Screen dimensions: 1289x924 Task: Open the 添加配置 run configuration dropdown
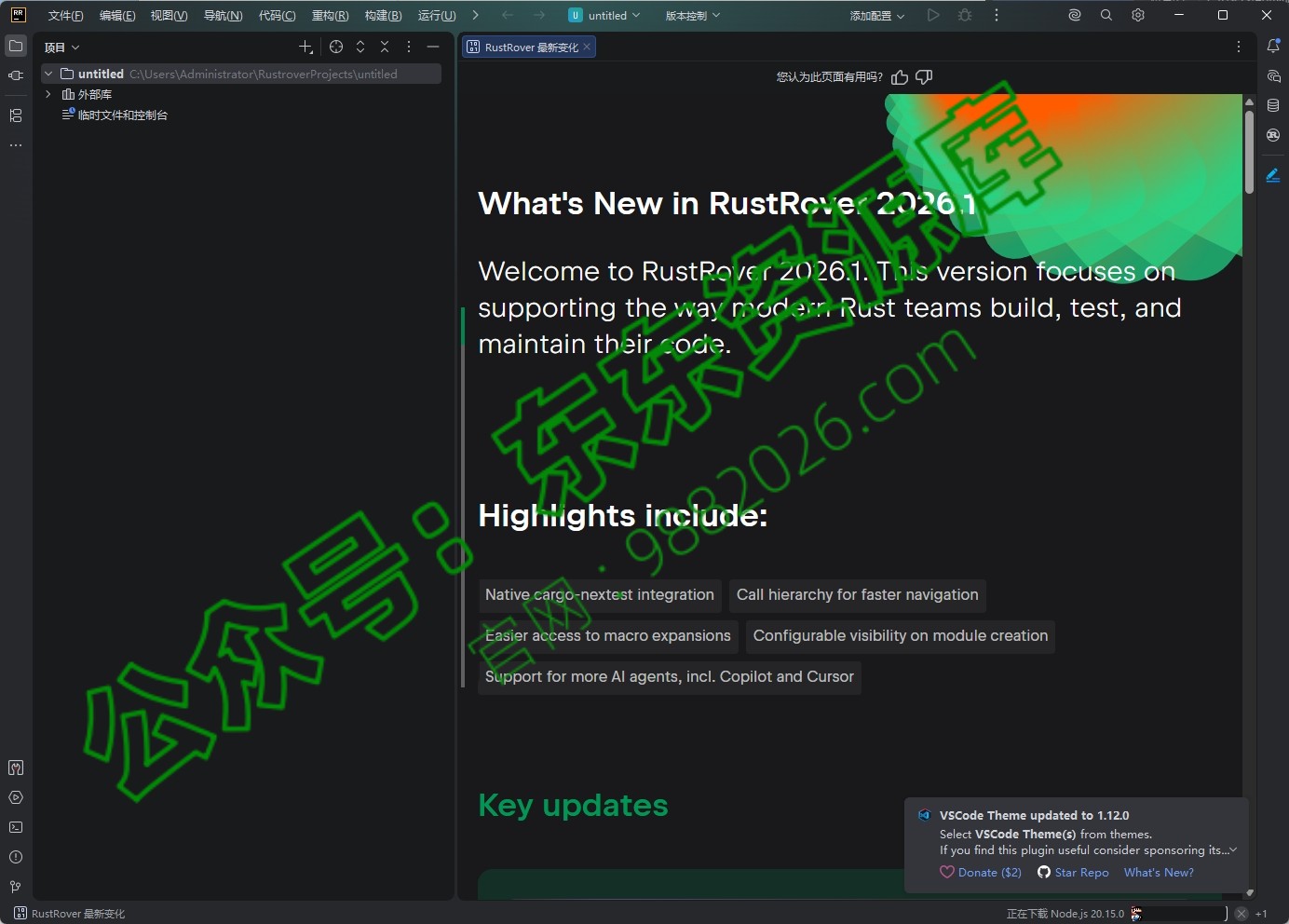[x=876, y=16]
